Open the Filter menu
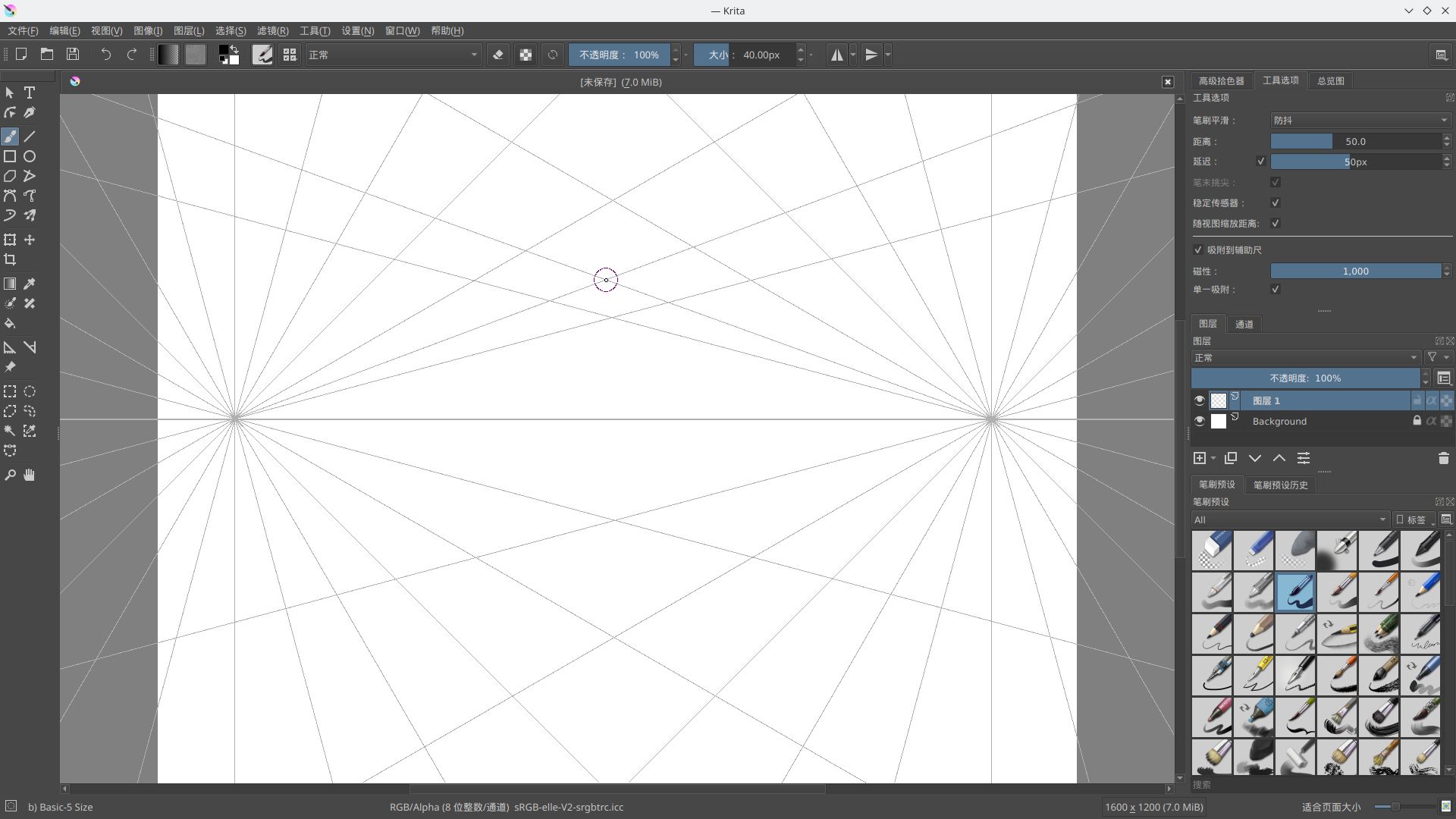This screenshot has height=819, width=1456. pyautogui.click(x=272, y=31)
